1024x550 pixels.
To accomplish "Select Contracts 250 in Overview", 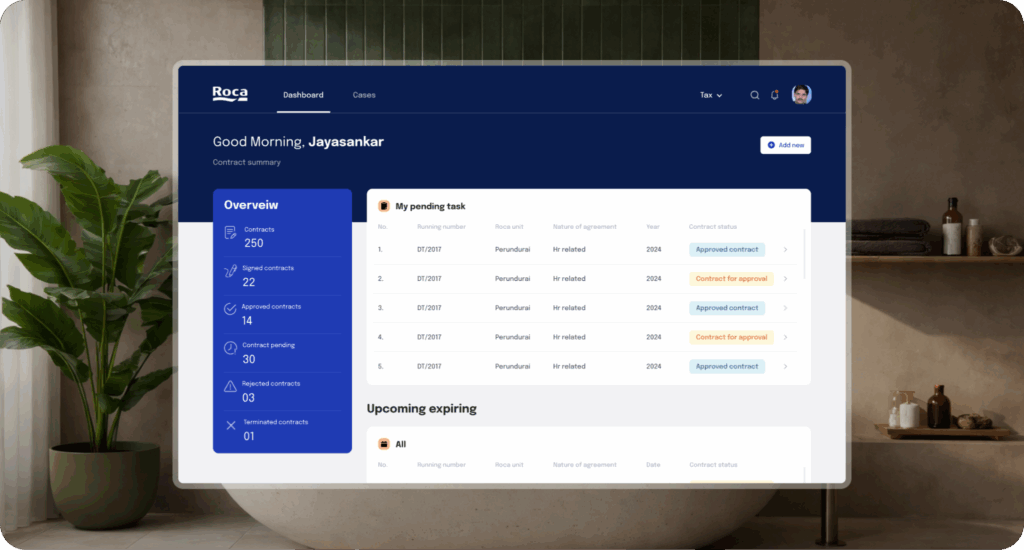I will (282, 237).
